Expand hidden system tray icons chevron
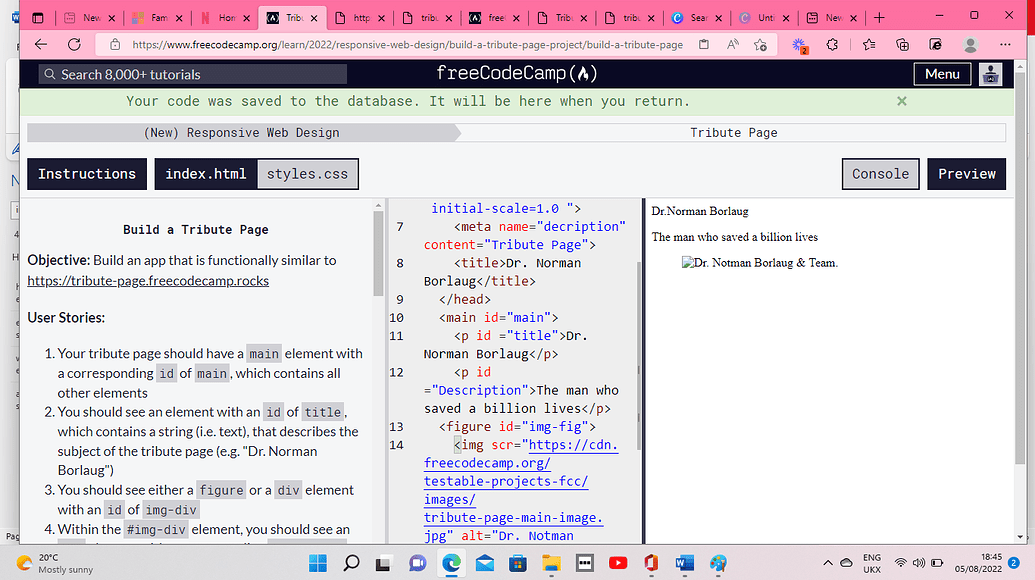This screenshot has height=580, width=1035. coord(828,563)
